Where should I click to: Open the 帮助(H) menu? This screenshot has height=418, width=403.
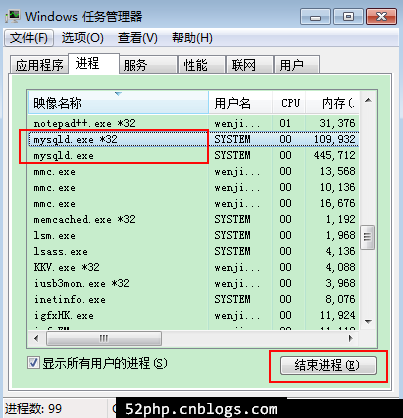tap(192, 38)
